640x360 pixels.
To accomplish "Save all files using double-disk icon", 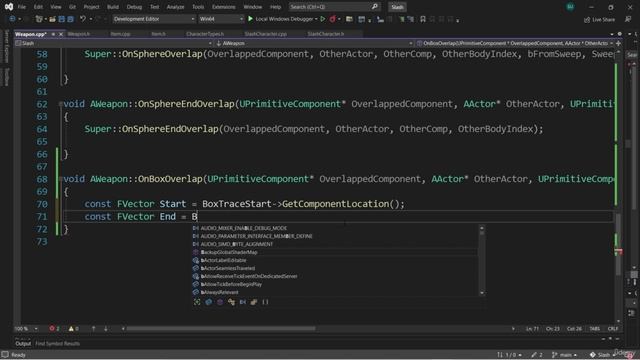I will [x=70, y=19].
